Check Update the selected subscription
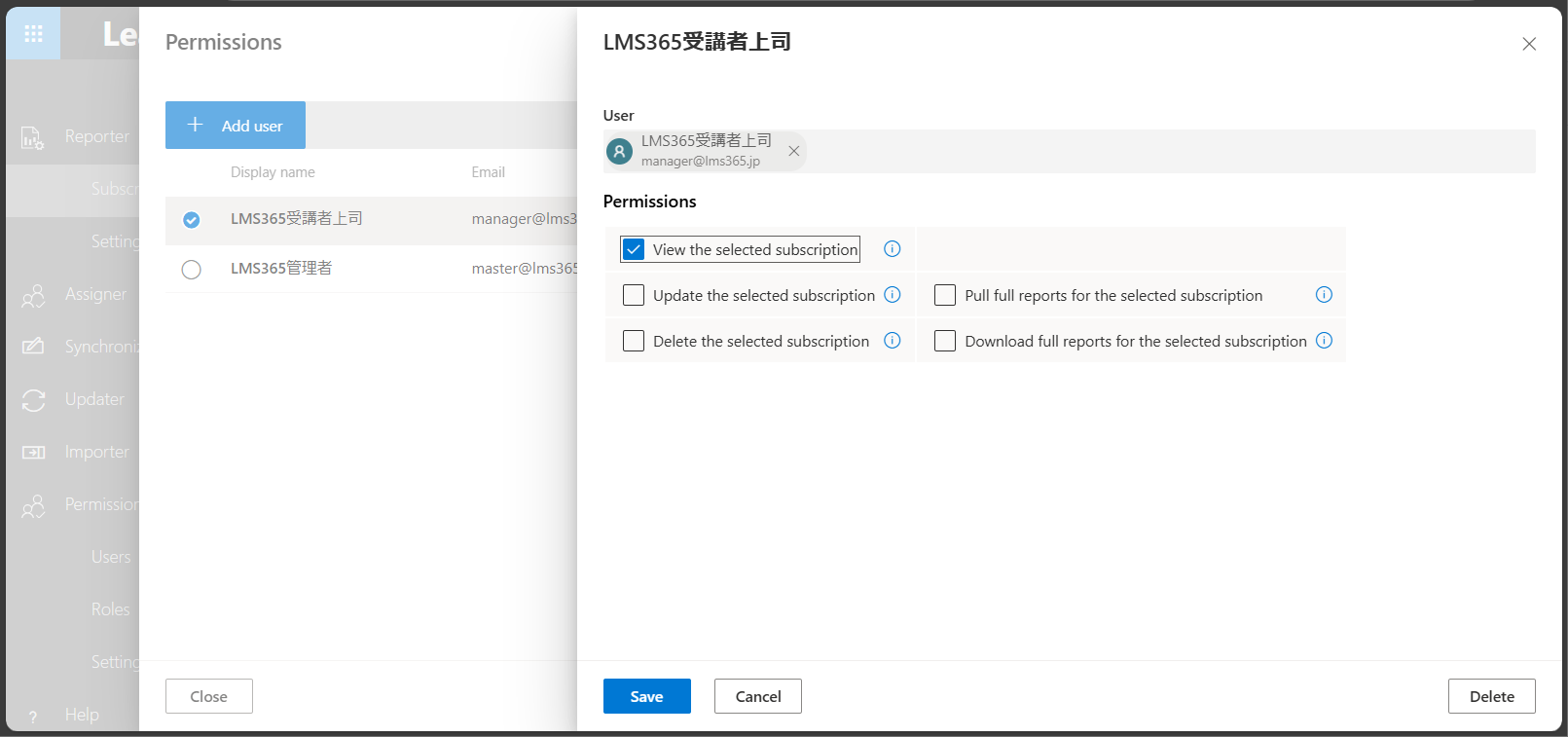This screenshot has width=1568, height=737. tap(634, 295)
